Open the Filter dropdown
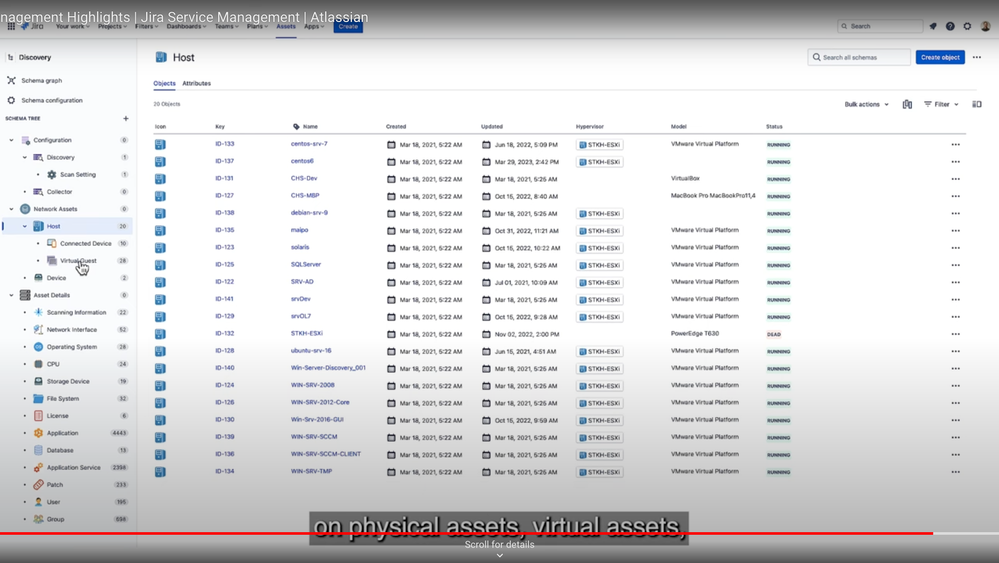Viewport: 999px width, 563px height. coord(942,104)
